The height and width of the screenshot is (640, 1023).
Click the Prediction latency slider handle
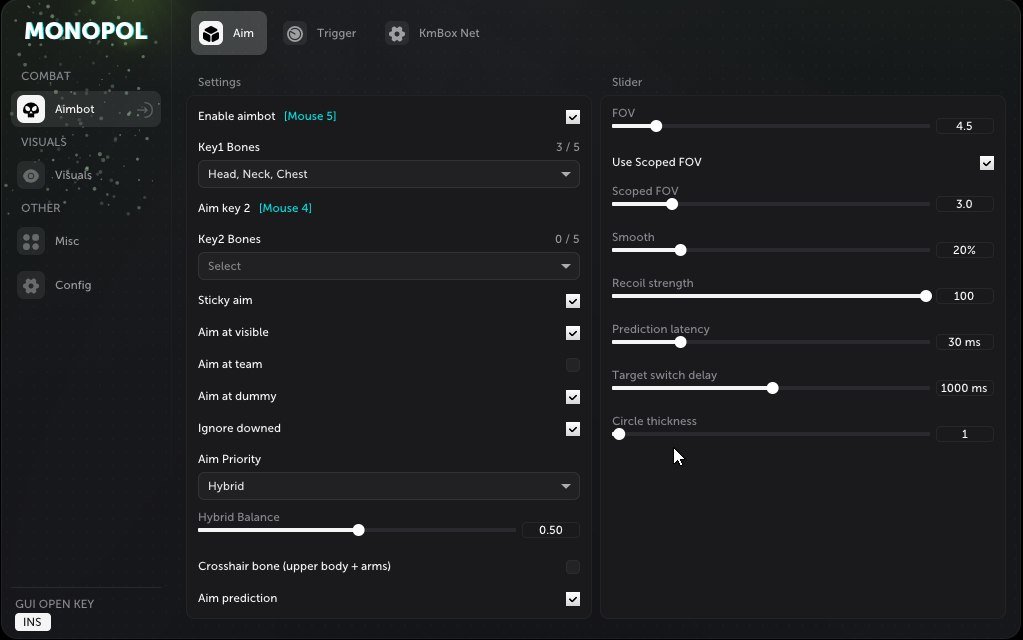pos(680,342)
